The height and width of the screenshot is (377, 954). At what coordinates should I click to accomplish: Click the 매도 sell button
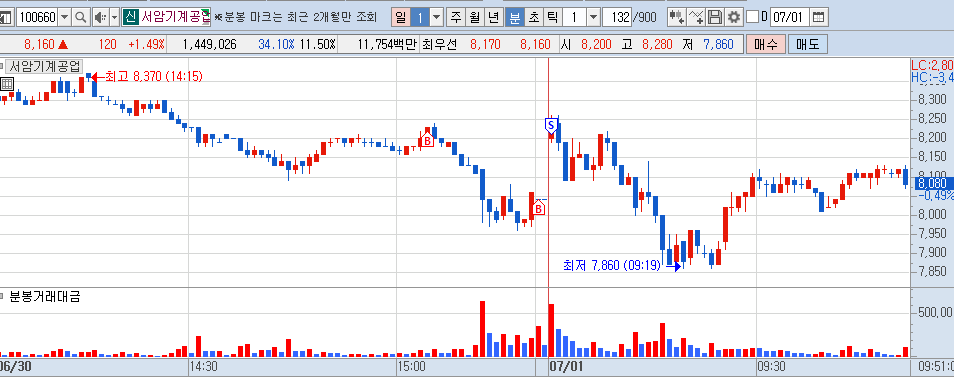807,44
